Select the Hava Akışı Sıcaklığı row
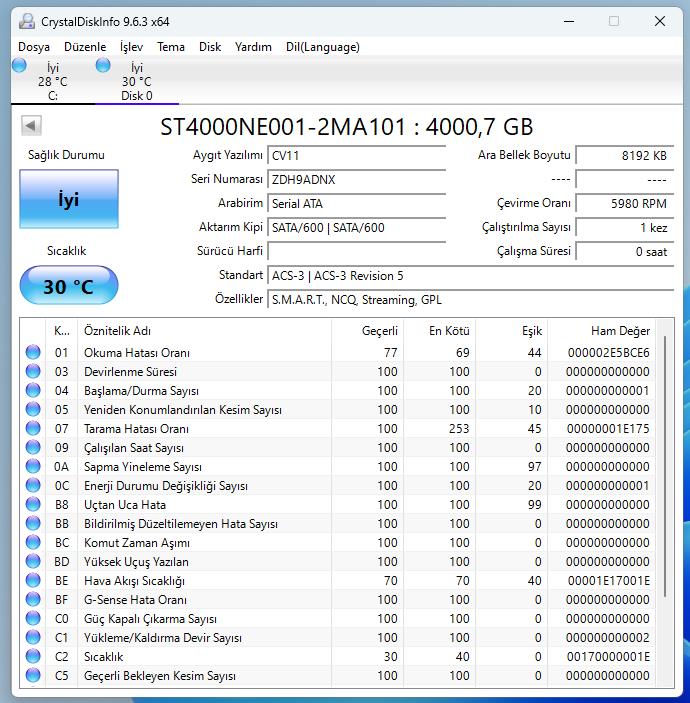This screenshot has height=703, width=690. tap(338, 581)
